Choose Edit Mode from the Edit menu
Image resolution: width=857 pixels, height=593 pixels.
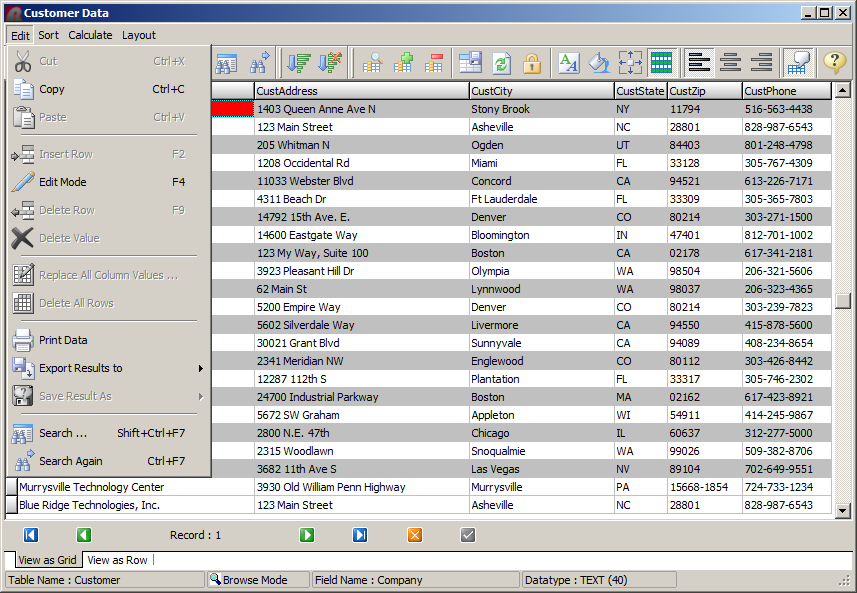[x=62, y=182]
